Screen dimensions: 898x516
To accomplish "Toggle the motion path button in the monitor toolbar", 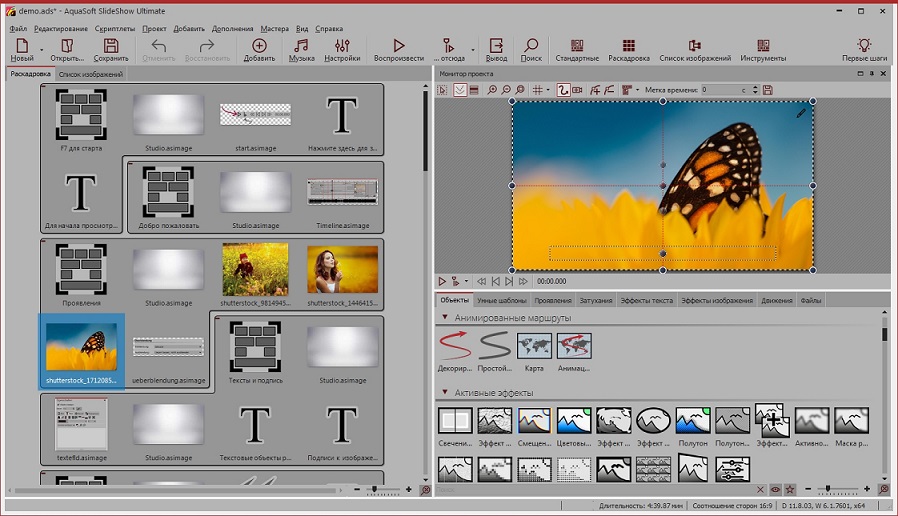I will [564, 90].
